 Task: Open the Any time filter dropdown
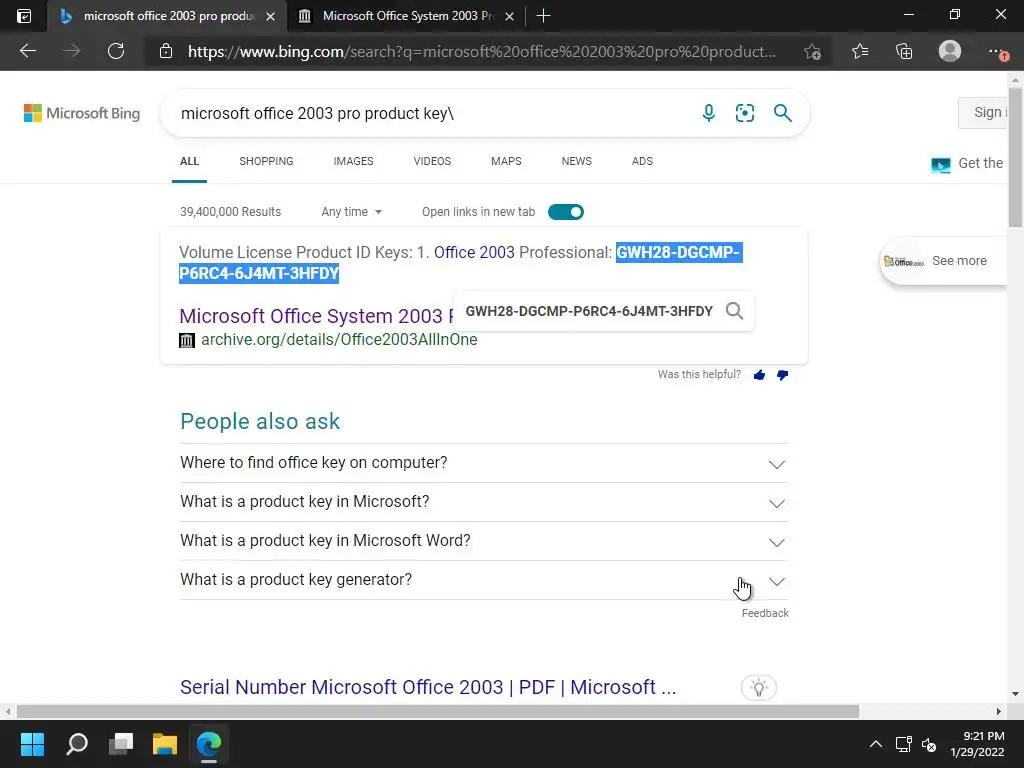(351, 212)
